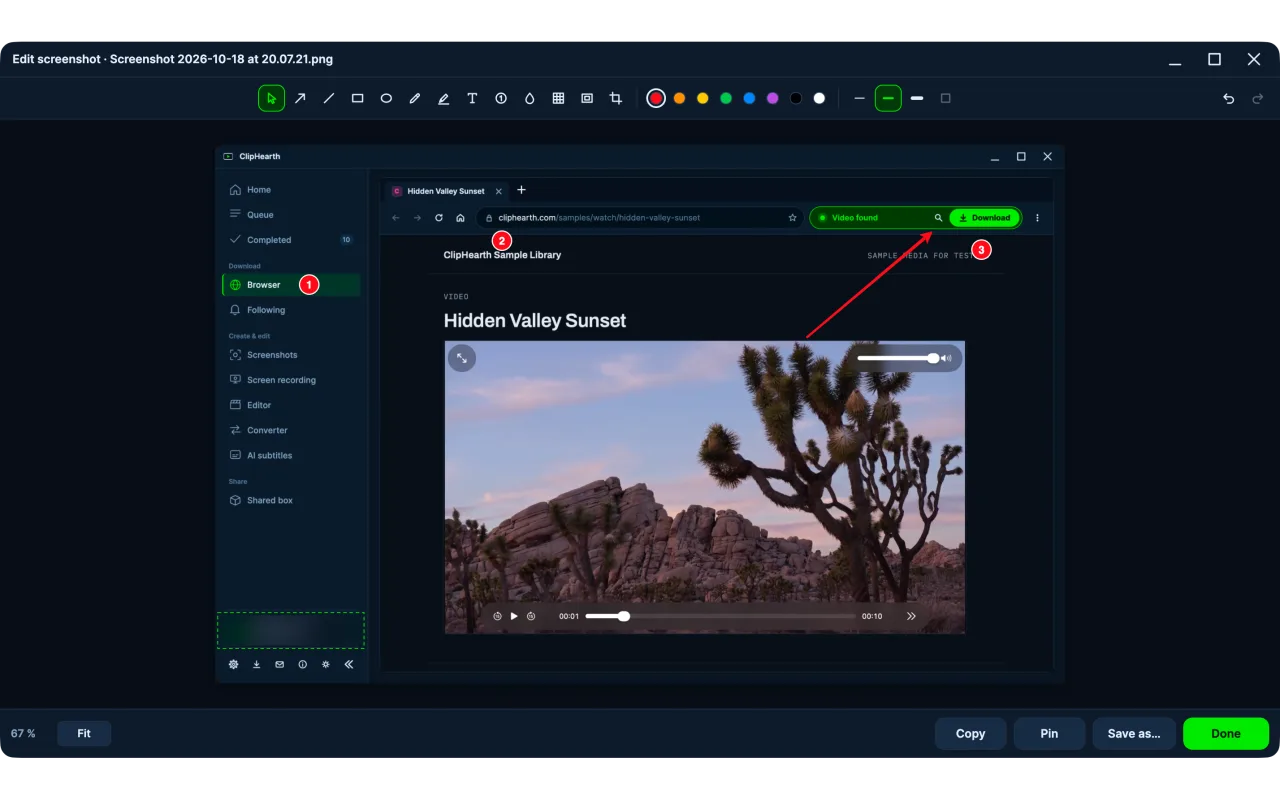The width and height of the screenshot is (1280, 800).
Task: Select the blur droplet tool
Action: click(530, 98)
